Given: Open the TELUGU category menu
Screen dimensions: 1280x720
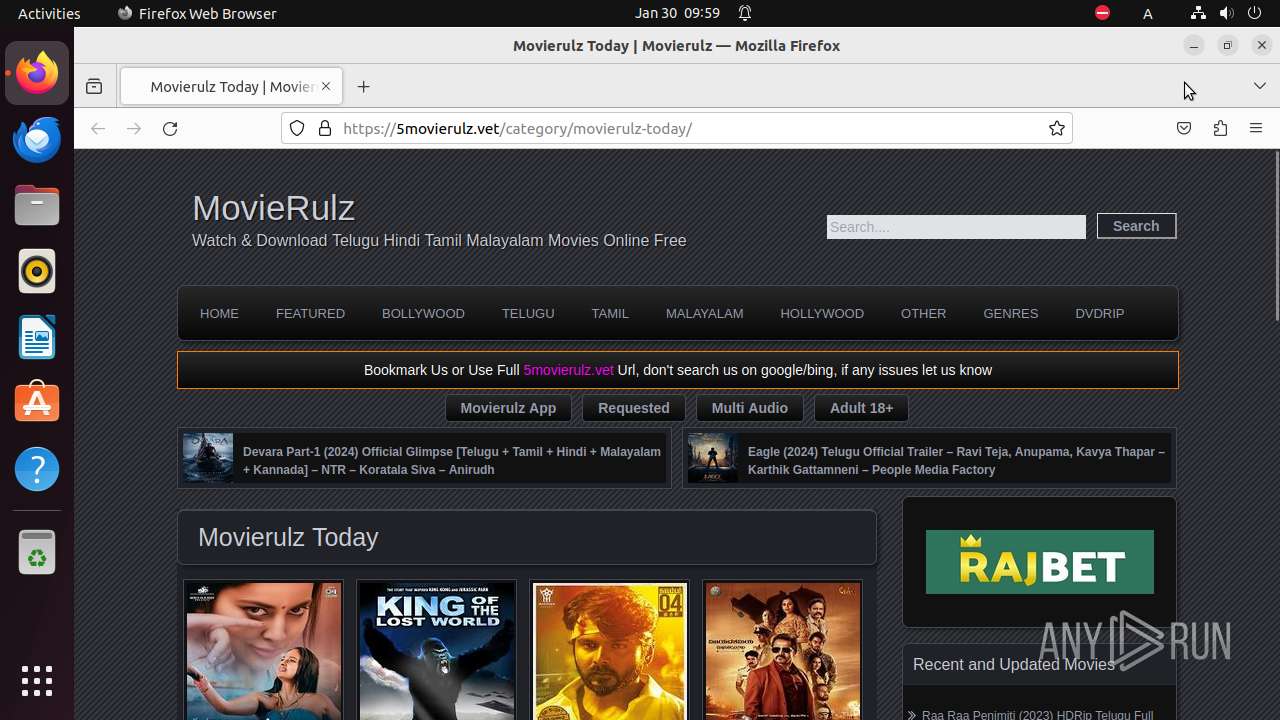Looking at the screenshot, I should 528,314.
